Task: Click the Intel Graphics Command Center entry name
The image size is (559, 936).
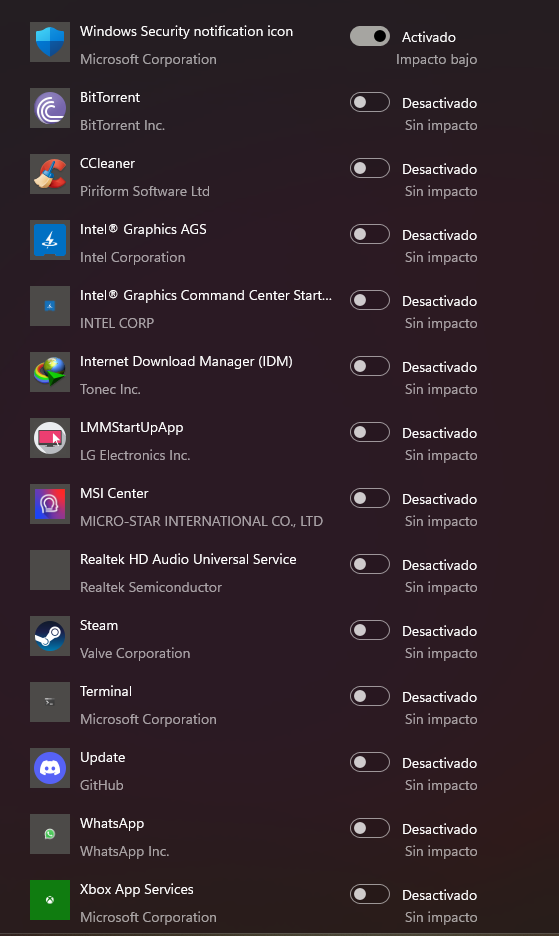Action: pos(206,295)
